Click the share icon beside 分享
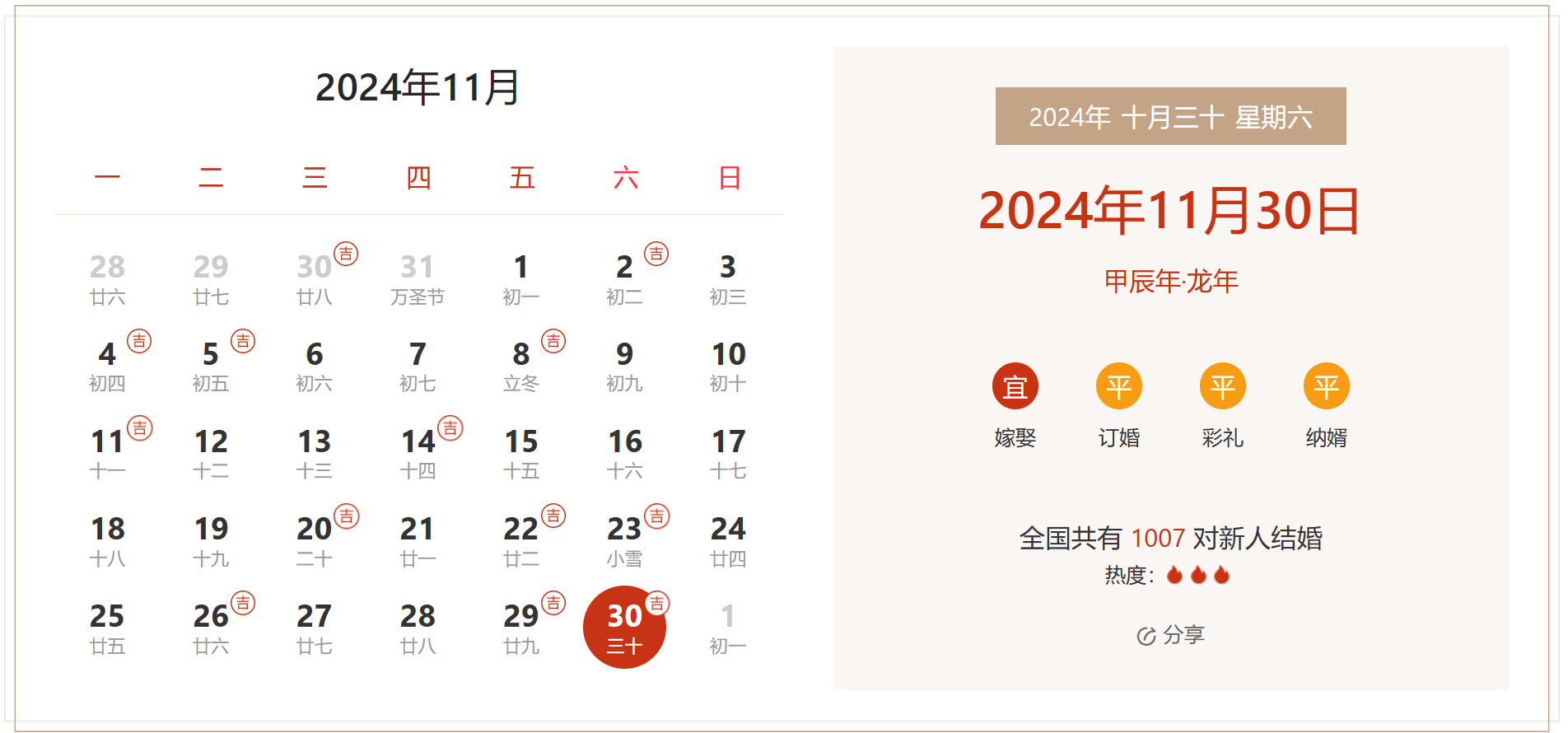The height and width of the screenshot is (733, 1568). coord(1146,636)
